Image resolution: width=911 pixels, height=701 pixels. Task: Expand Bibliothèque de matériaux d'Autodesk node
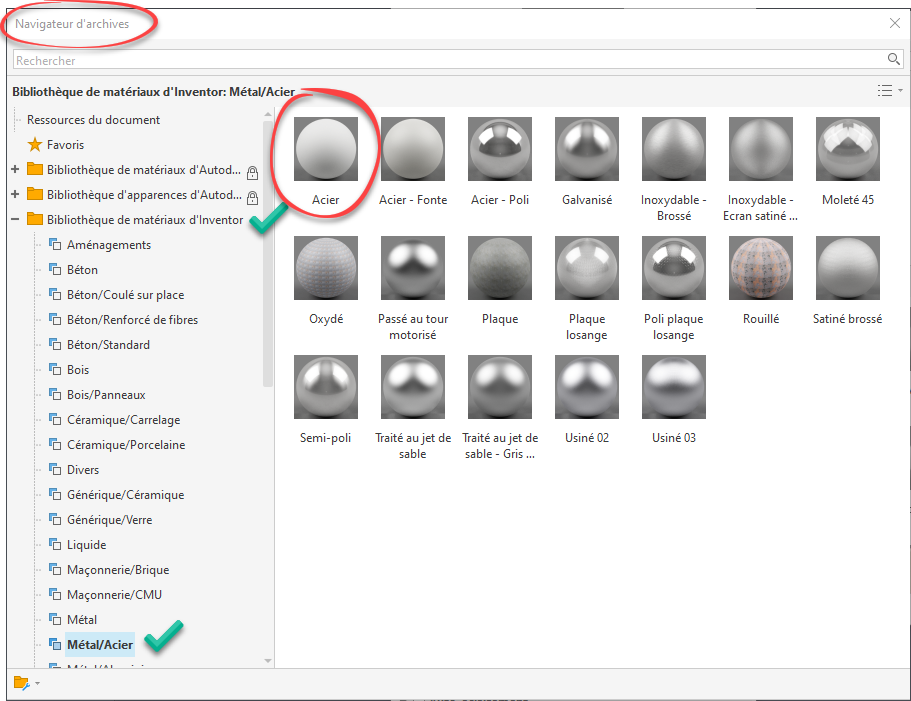click(15, 170)
